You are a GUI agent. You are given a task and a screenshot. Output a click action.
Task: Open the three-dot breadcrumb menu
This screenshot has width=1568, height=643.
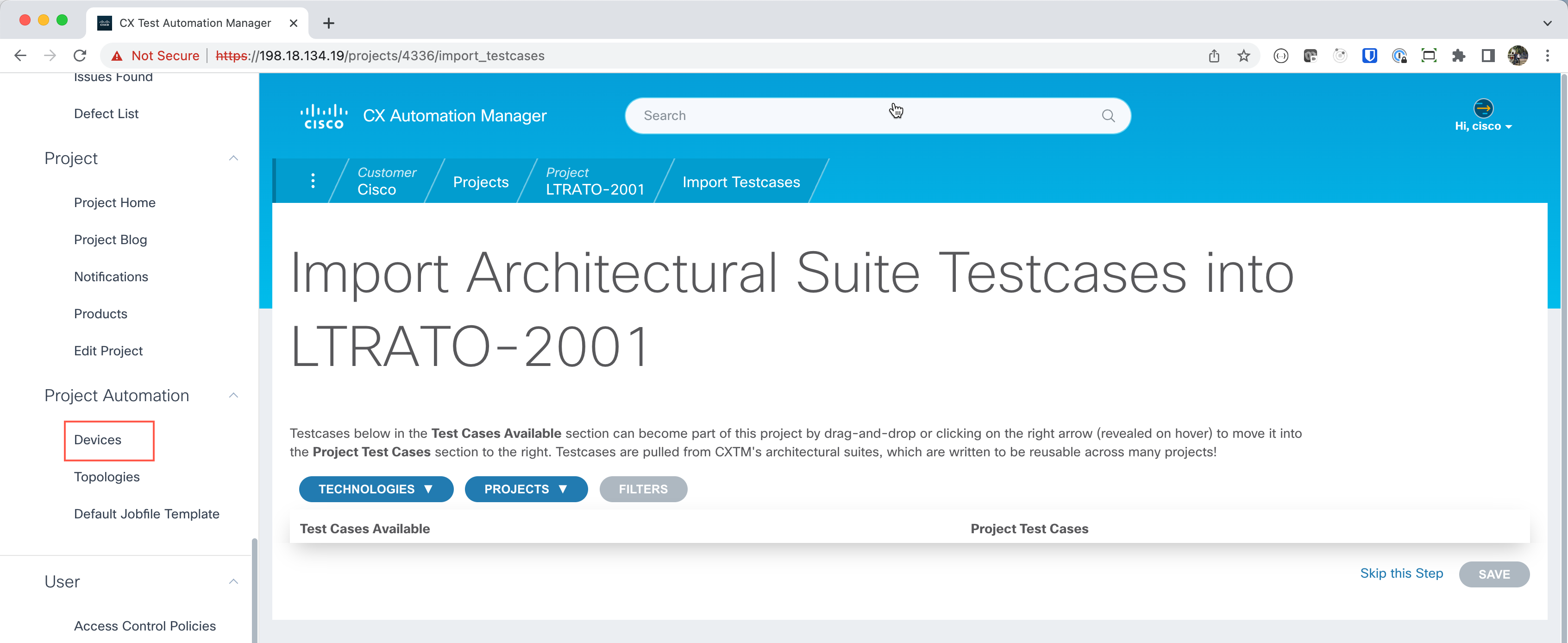click(x=313, y=181)
